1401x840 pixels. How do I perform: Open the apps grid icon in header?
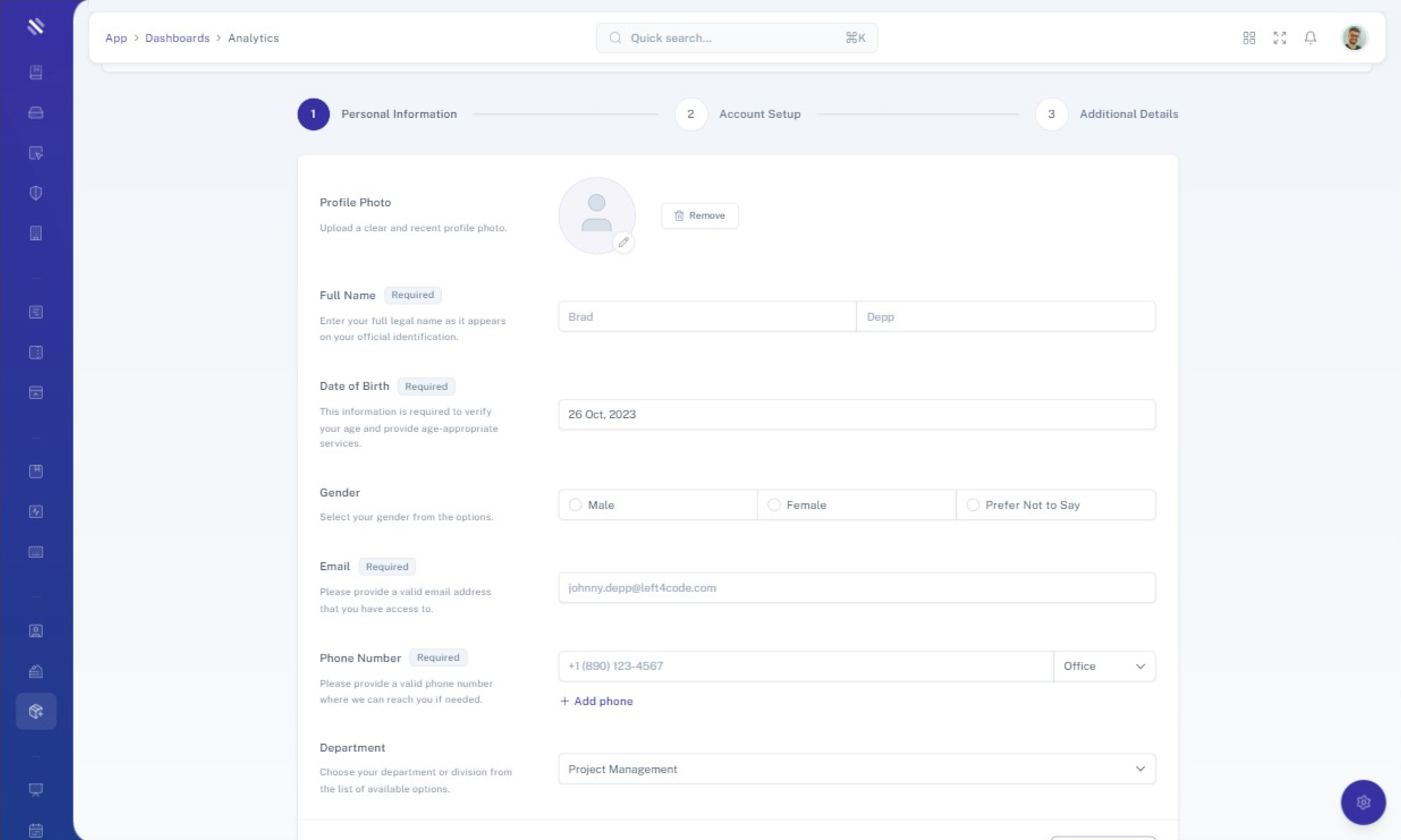point(1249,38)
